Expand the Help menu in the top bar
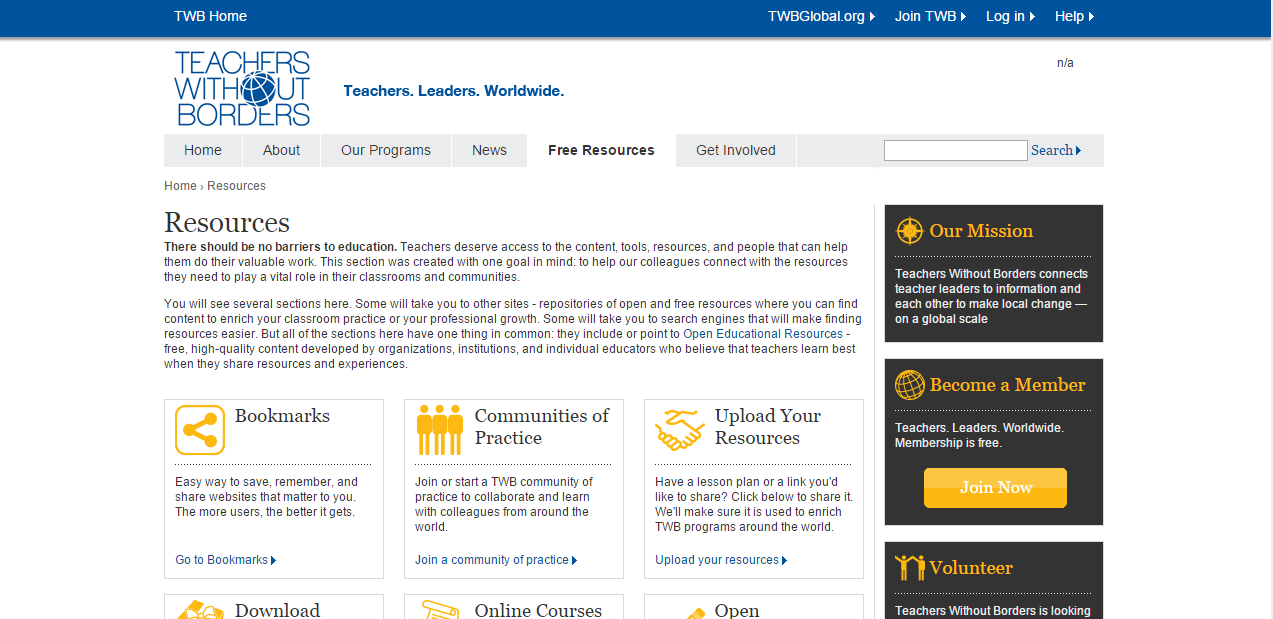Viewport: 1273px width, 619px height. click(x=1074, y=16)
